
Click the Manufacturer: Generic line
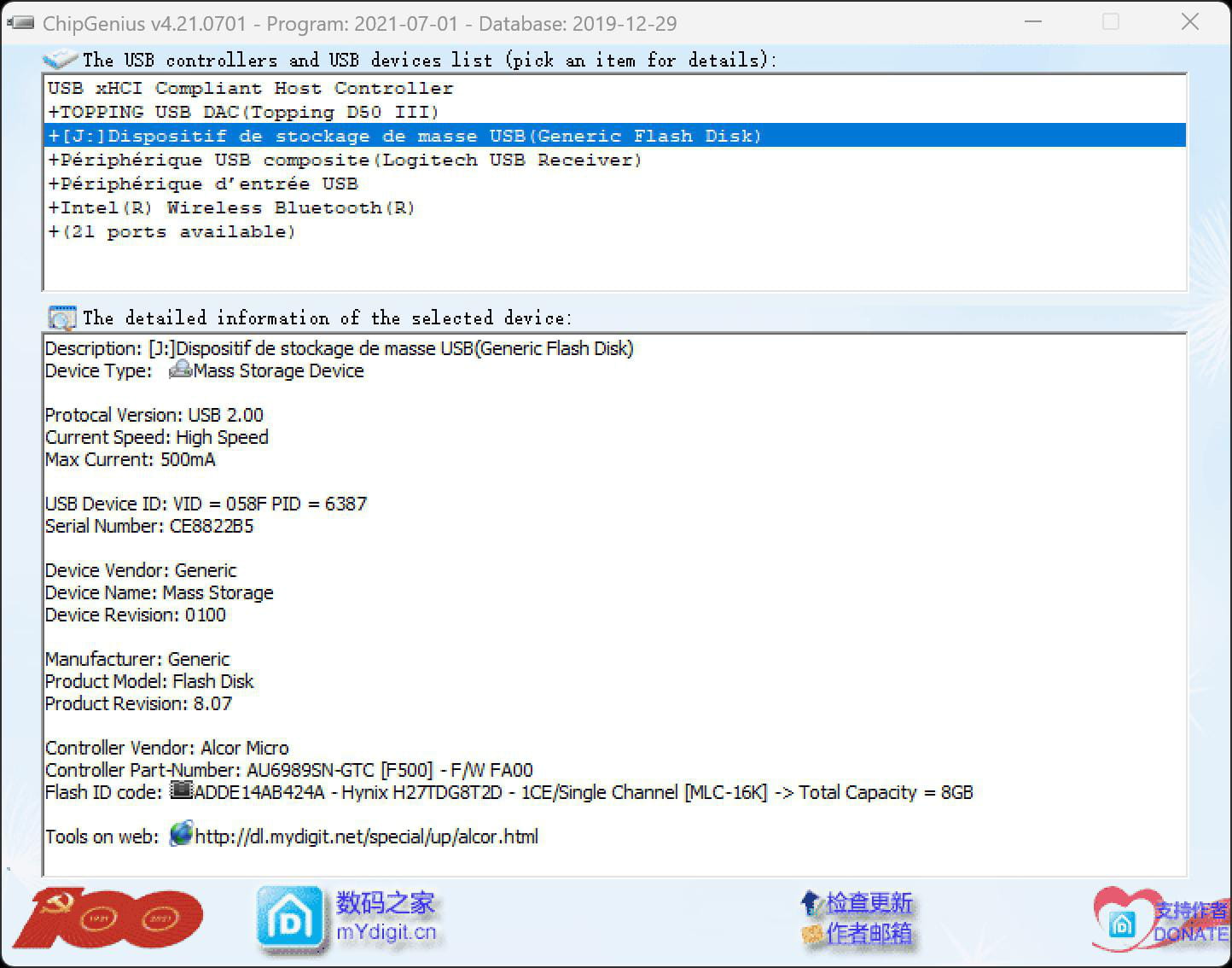click(x=137, y=659)
